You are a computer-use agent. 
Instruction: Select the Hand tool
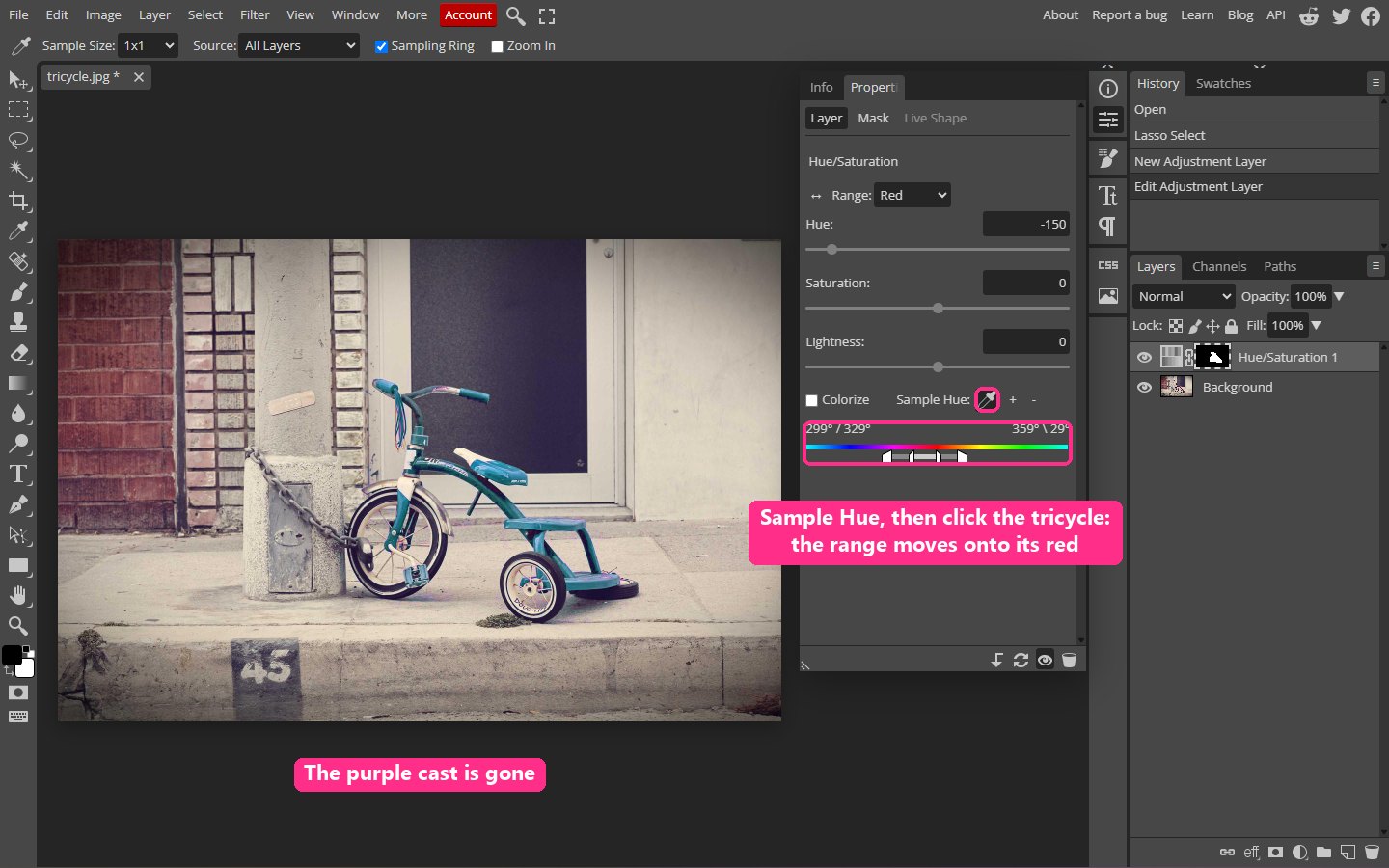click(x=18, y=595)
